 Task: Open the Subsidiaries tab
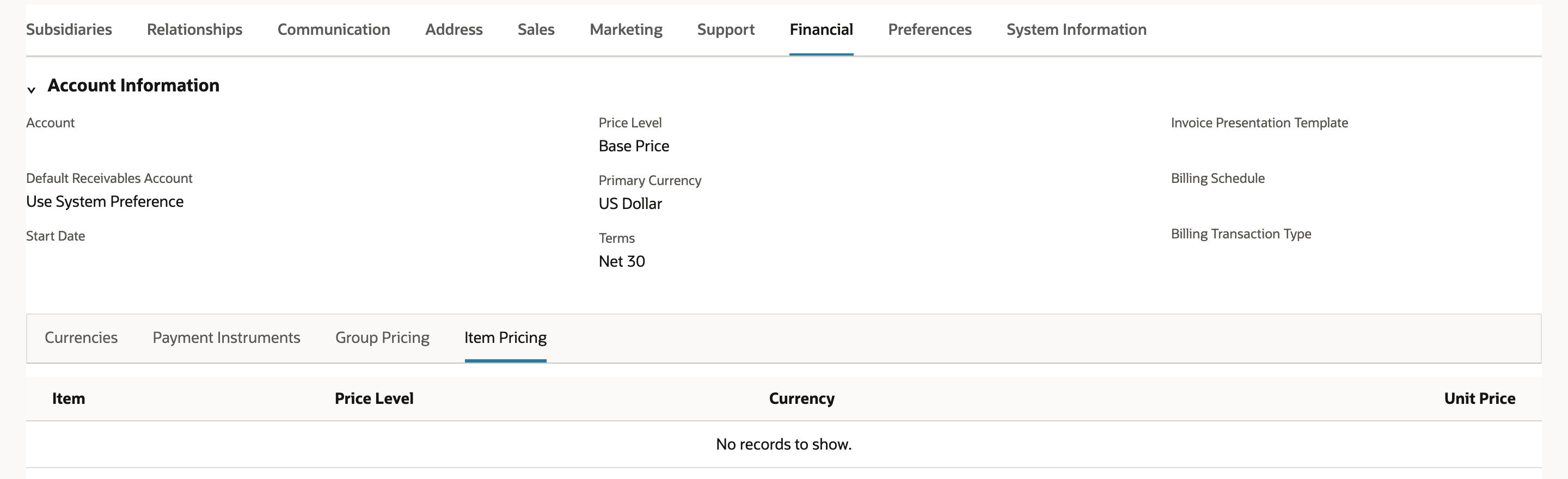tap(69, 29)
